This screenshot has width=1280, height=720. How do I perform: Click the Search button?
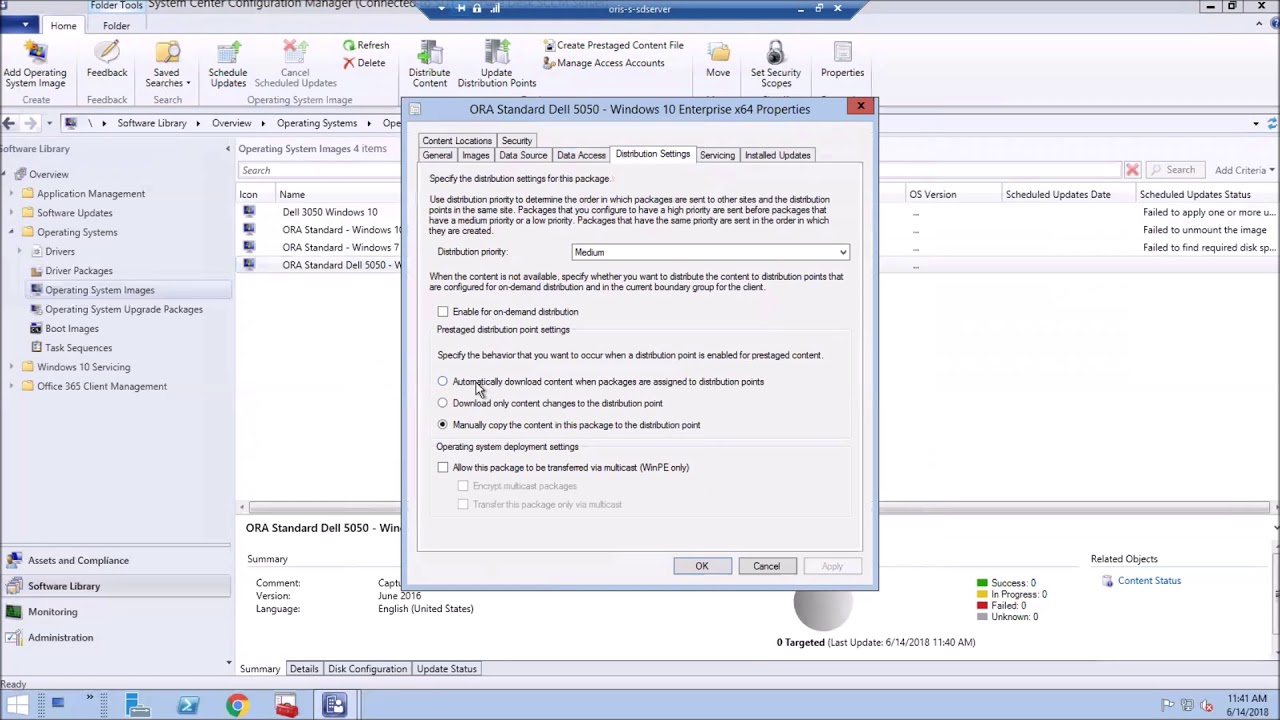(x=1174, y=170)
